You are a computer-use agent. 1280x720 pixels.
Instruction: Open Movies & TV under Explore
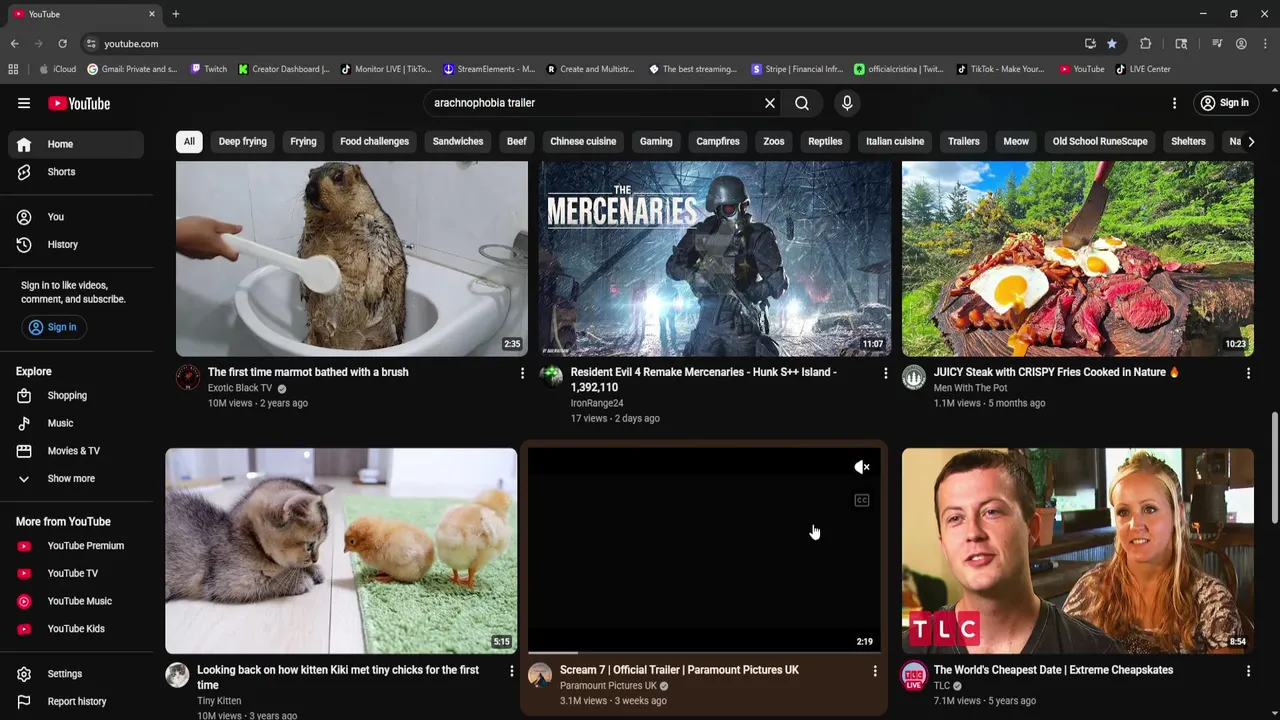pyautogui.click(x=76, y=451)
